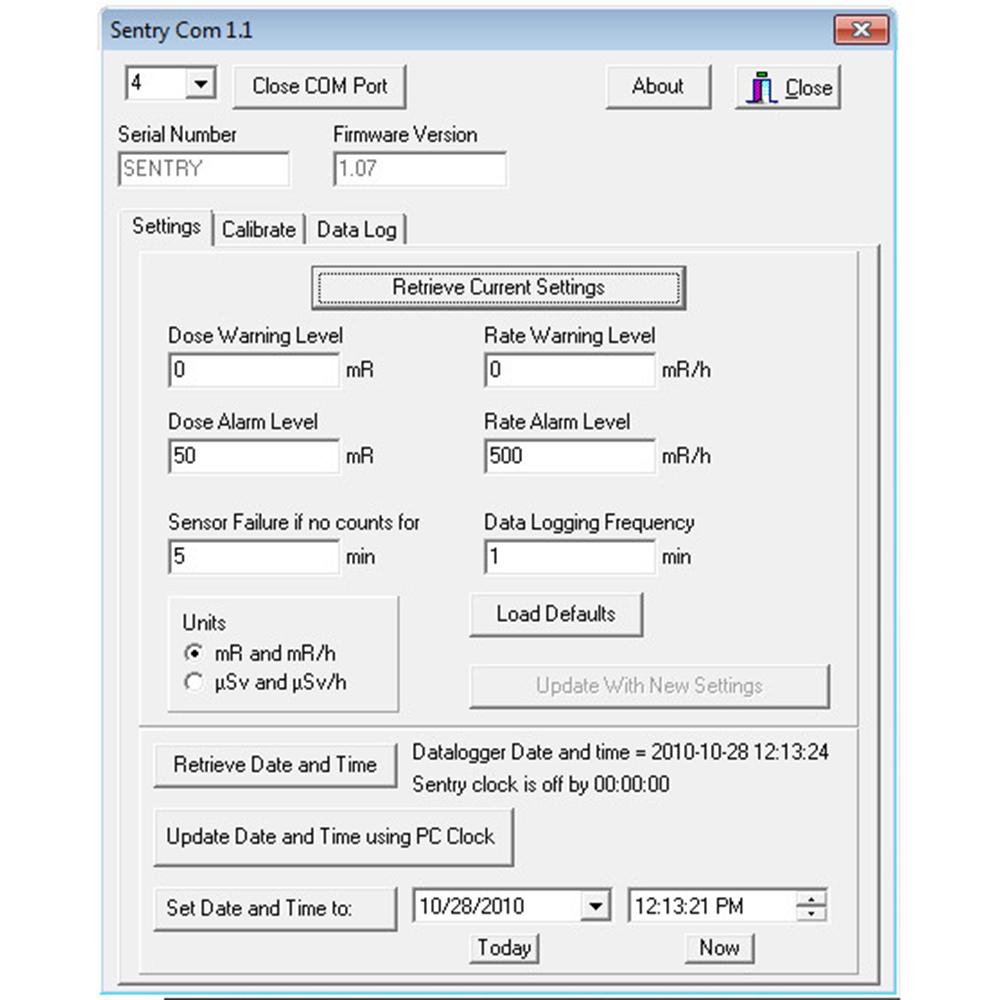Click Update With New Settings button
This screenshot has width=1000, height=1000.
click(x=650, y=686)
